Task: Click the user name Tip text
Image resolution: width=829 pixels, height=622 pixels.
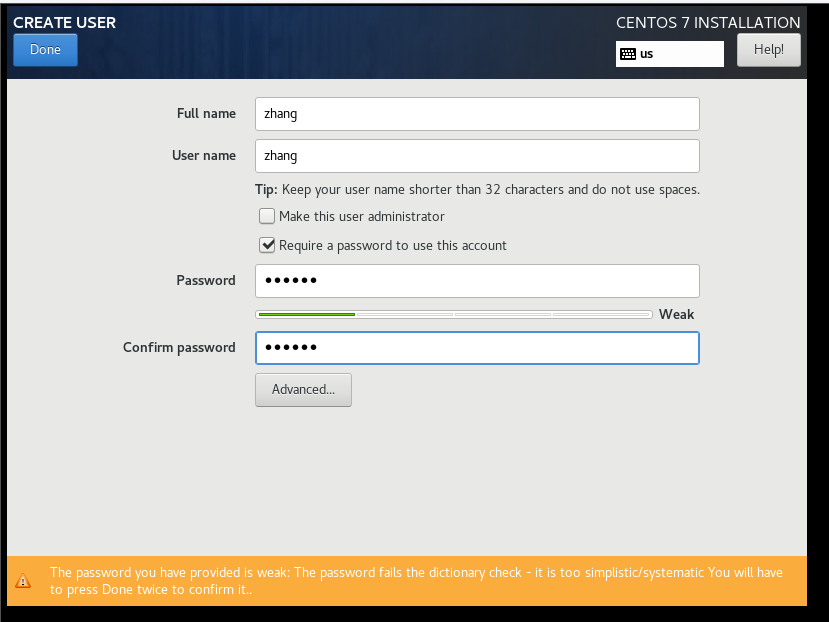Action: coord(477,190)
